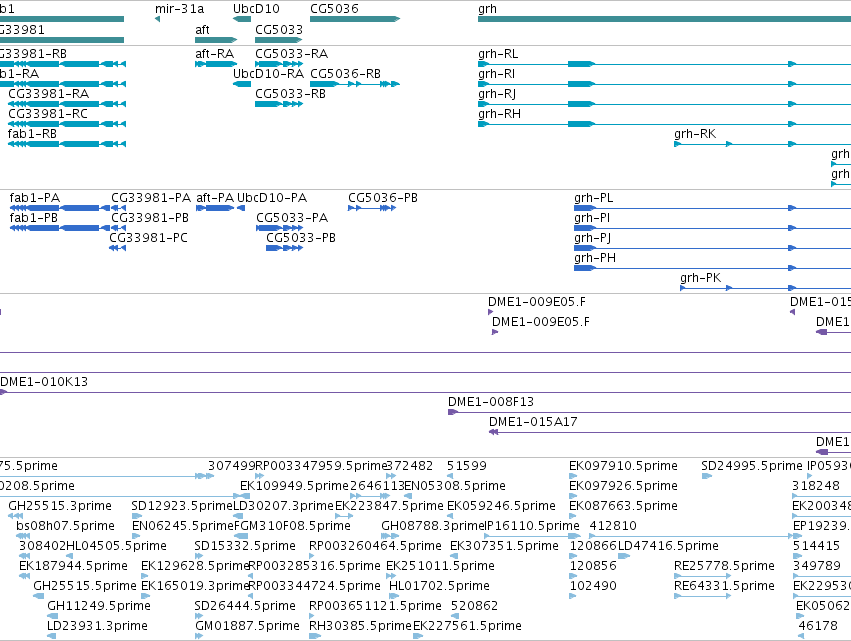
Task: Click EST feature 412810
Action: tap(689, 537)
